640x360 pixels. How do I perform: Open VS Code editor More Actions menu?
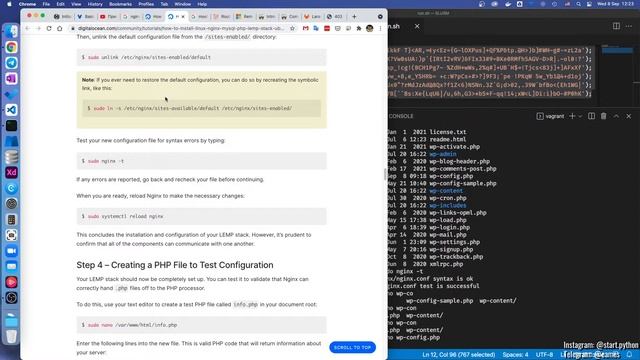[x=629, y=26]
